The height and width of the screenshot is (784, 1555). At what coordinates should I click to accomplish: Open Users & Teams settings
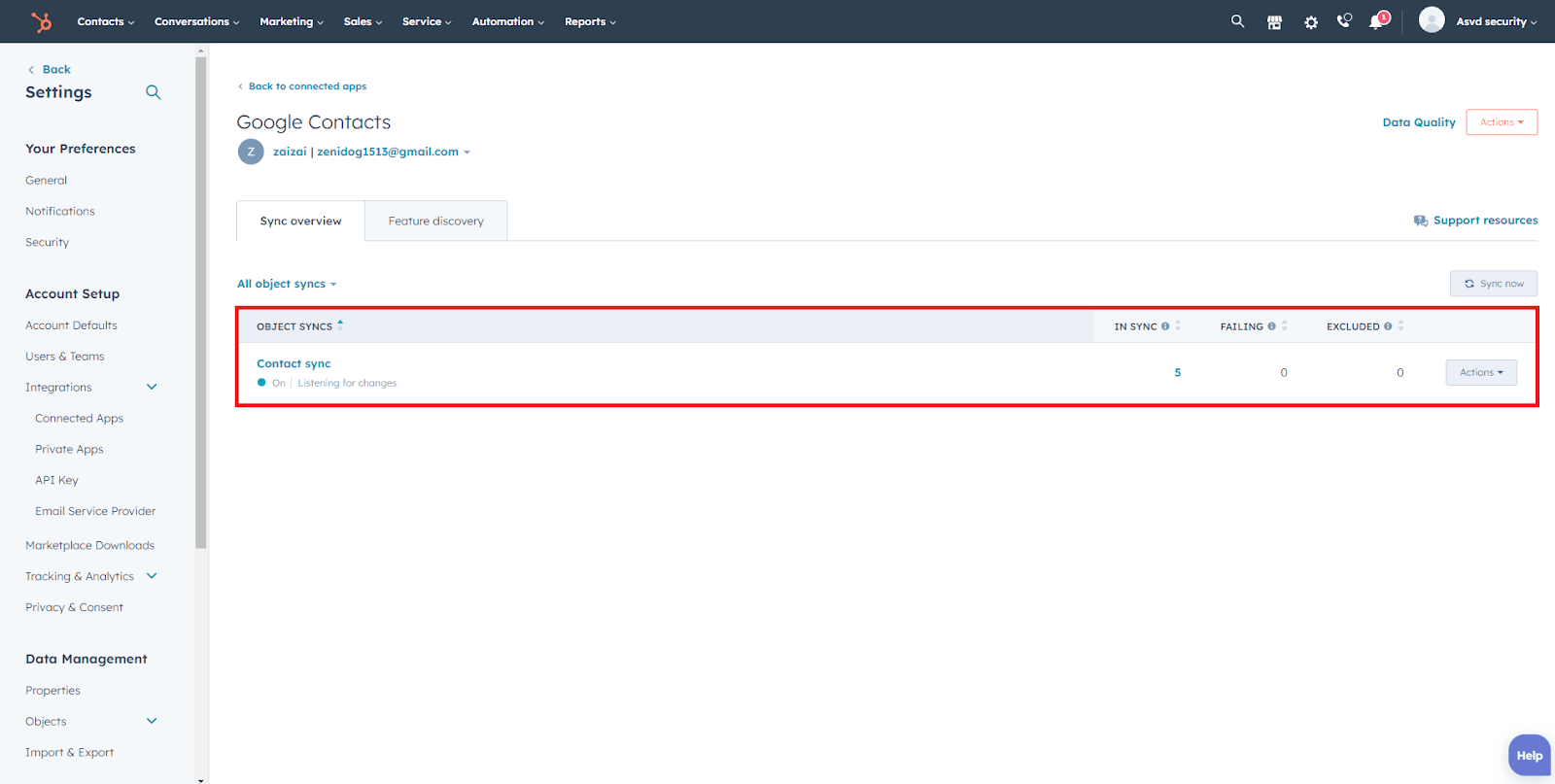point(64,357)
